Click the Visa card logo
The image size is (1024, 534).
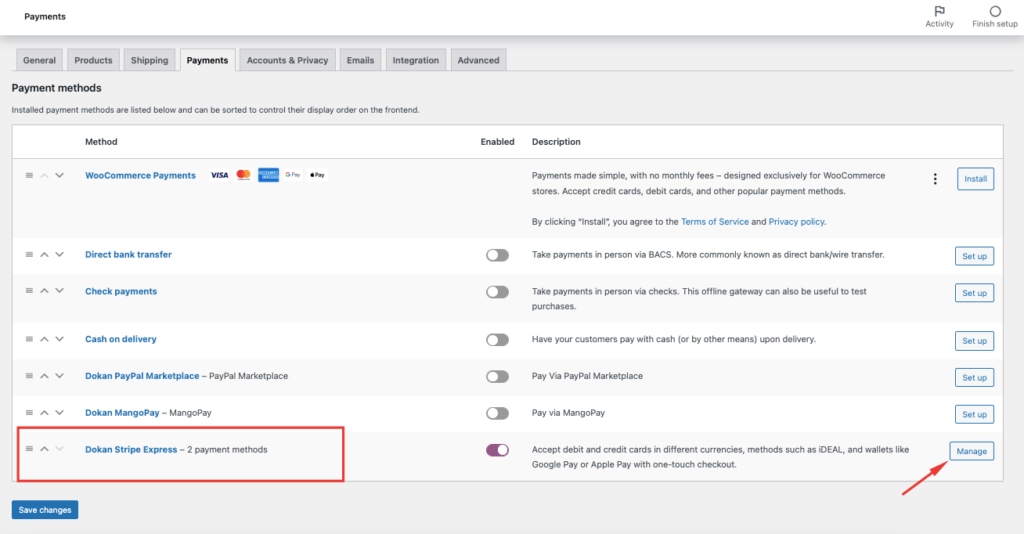pos(219,175)
